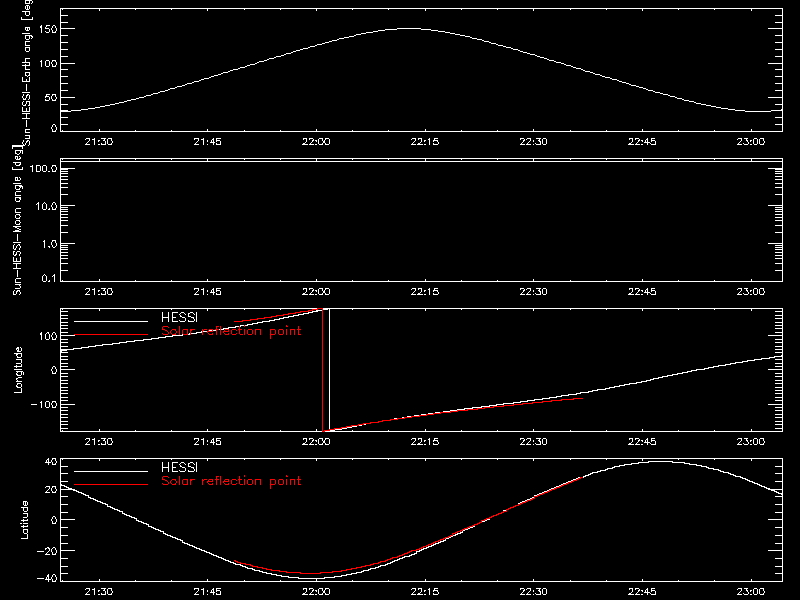Select red Solar reflection point text in Latitude plot
This screenshot has width=800, height=600.
(x=231, y=481)
